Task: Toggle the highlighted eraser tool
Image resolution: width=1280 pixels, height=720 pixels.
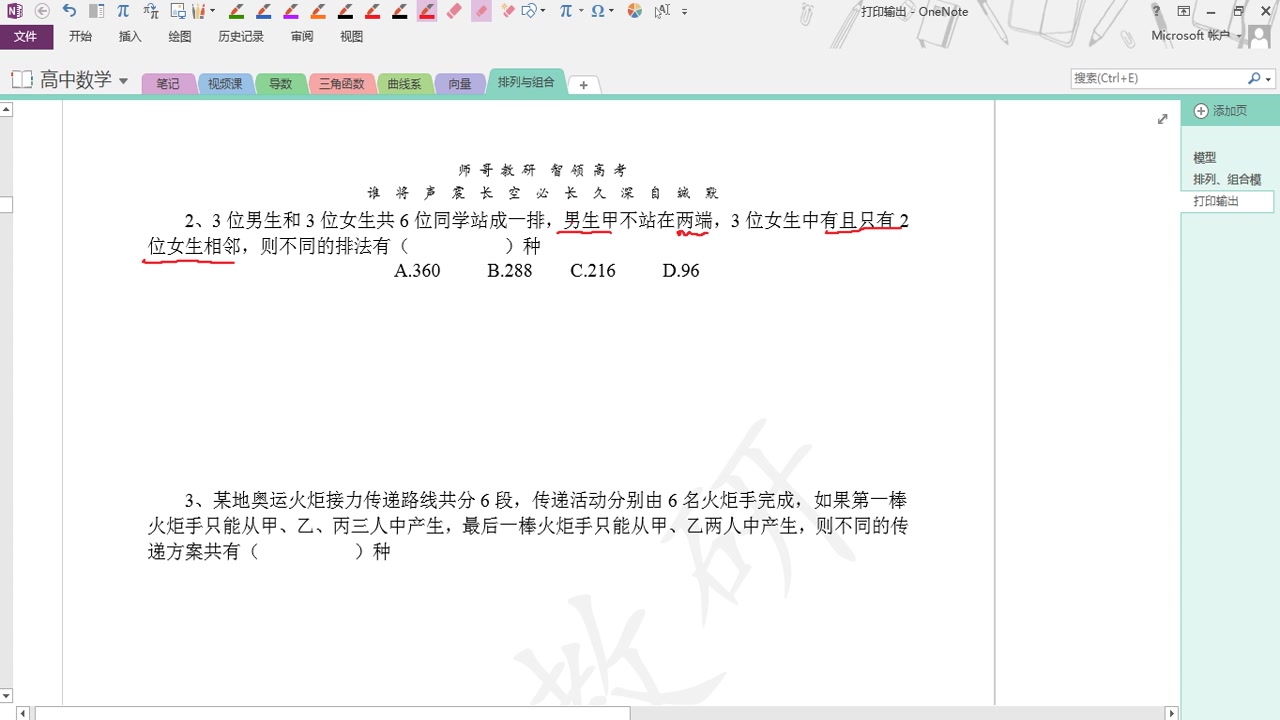Action: point(481,11)
